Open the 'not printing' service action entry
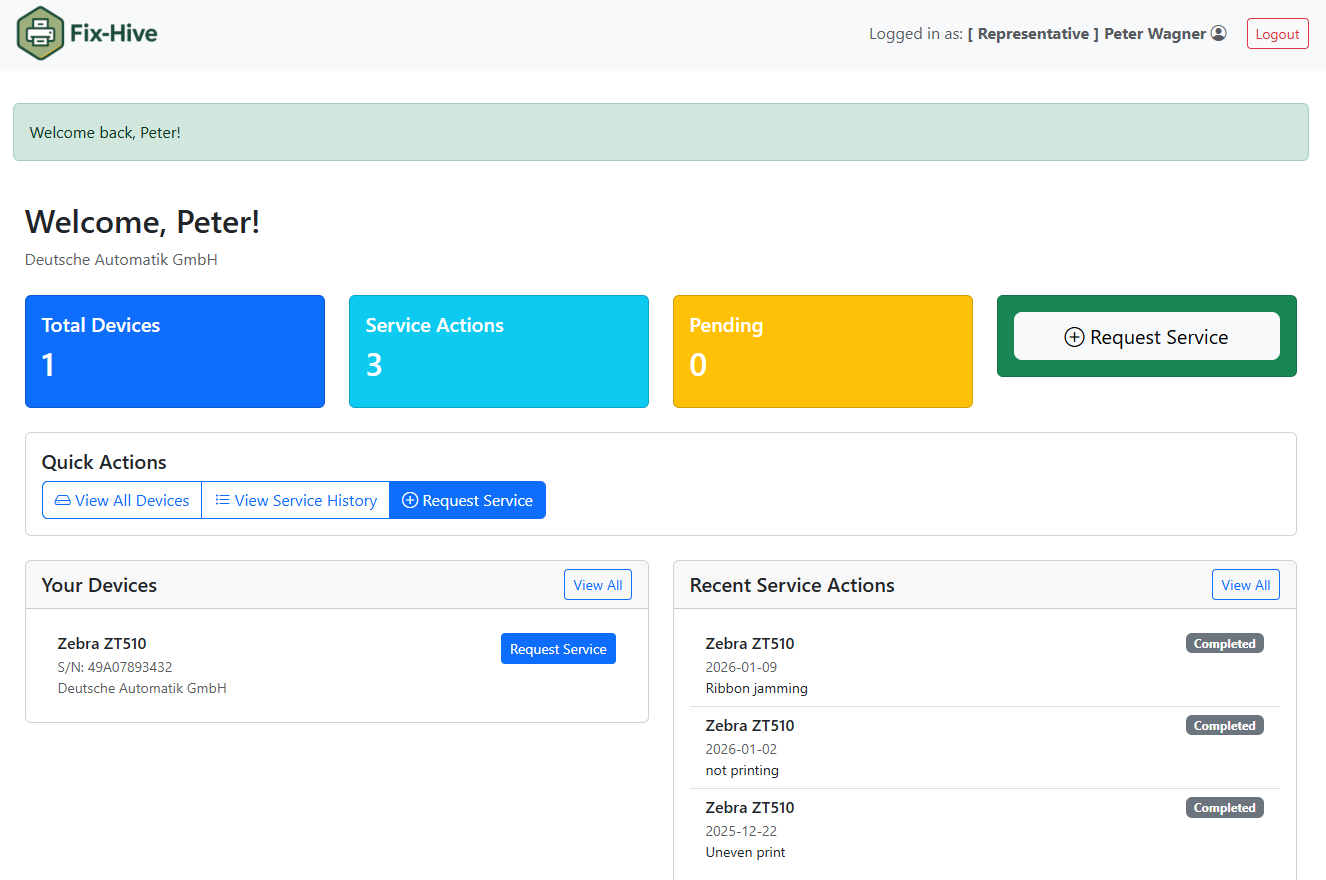1326x880 pixels. (742, 770)
